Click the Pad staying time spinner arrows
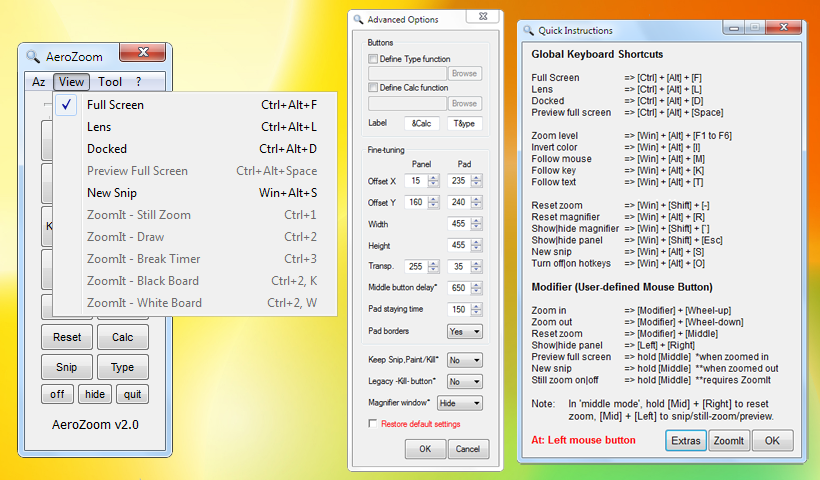The width and height of the screenshot is (820, 480). (476, 310)
